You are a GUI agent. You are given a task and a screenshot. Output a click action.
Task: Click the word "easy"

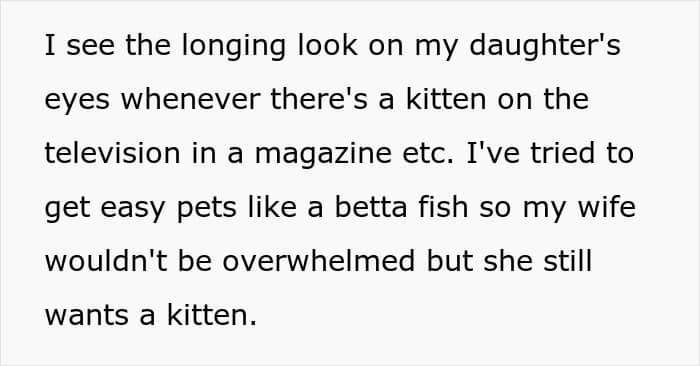[133, 209]
